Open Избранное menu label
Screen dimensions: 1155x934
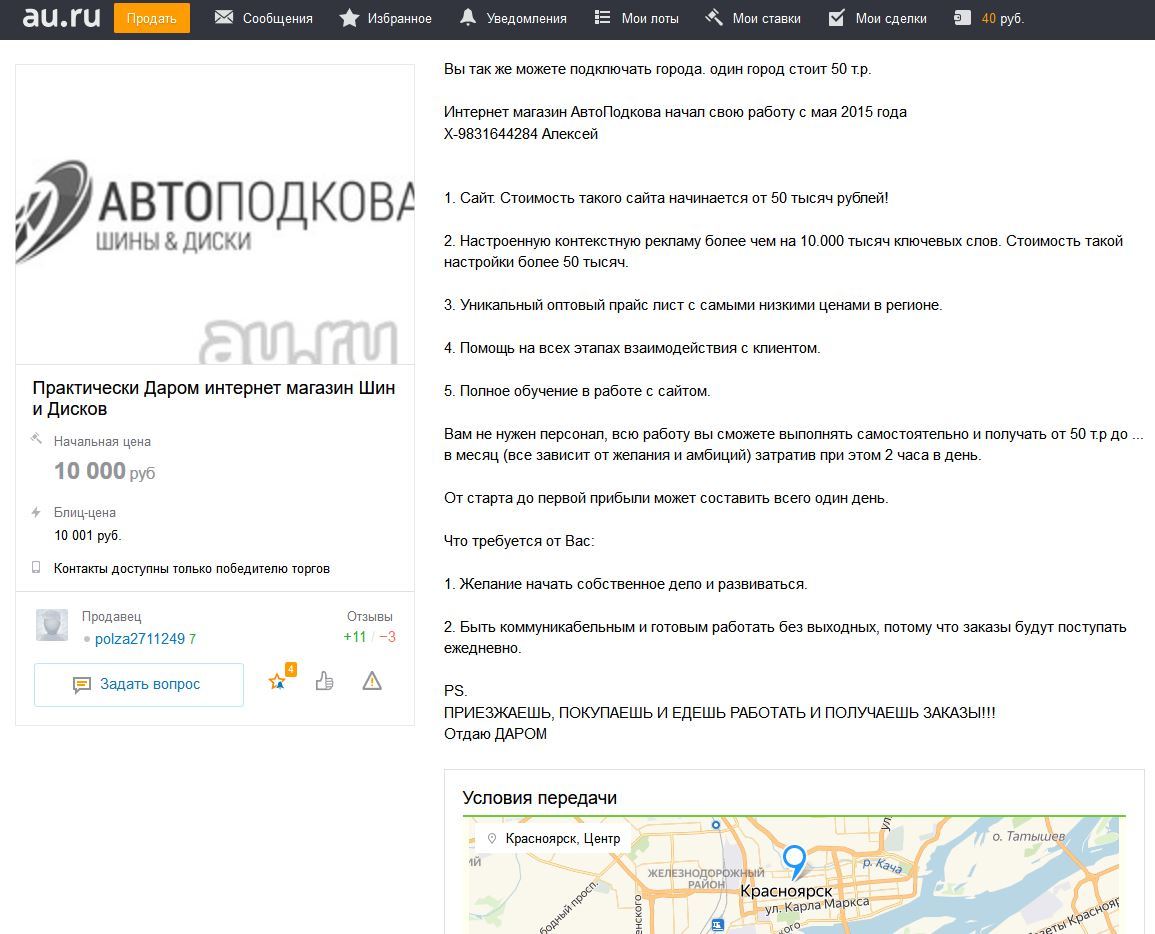[x=400, y=18]
